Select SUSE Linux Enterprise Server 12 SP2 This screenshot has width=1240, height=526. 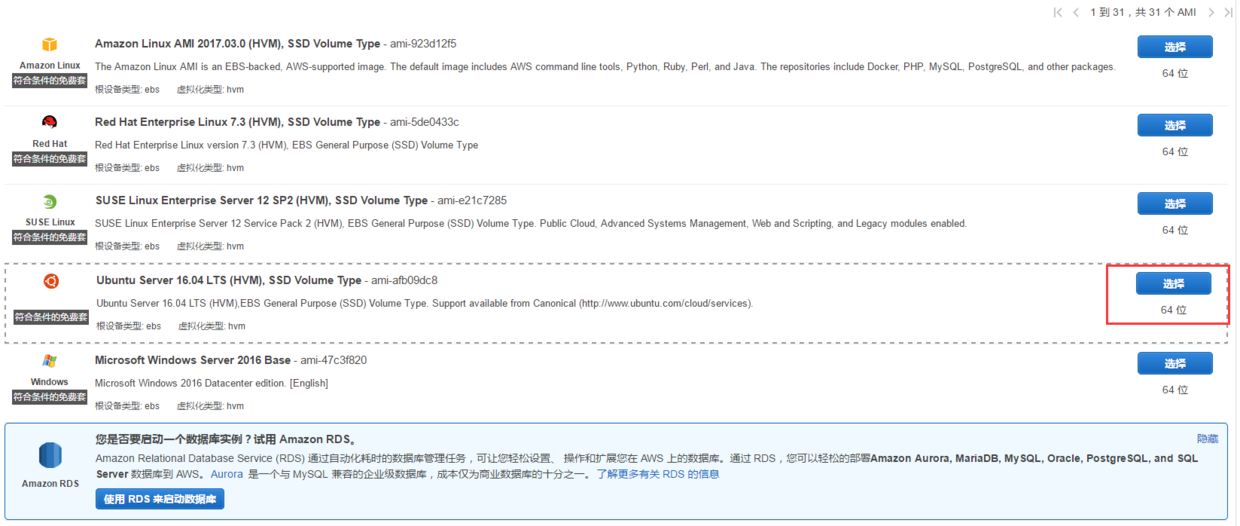pos(1174,204)
